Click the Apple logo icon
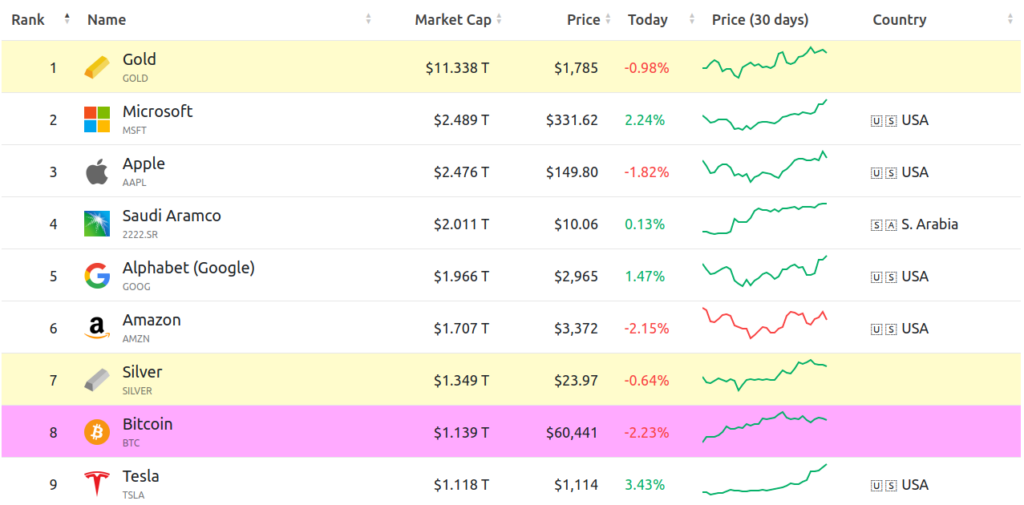The height and width of the screenshot is (505, 1024). (97, 172)
